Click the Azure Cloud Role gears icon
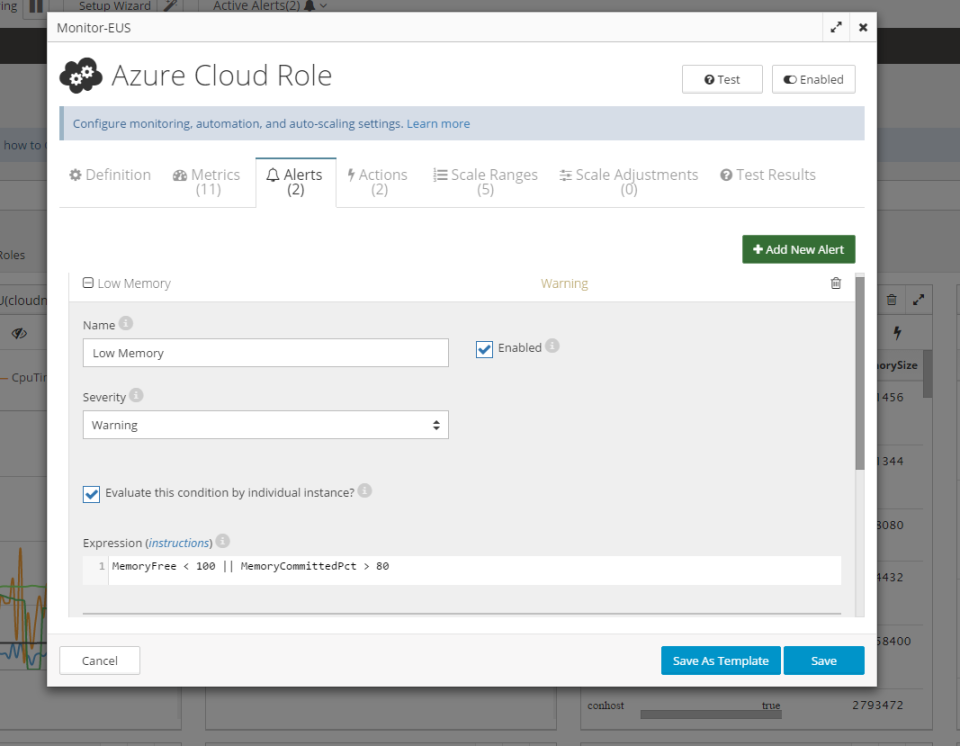The width and height of the screenshot is (960, 746). click(81, 76)
